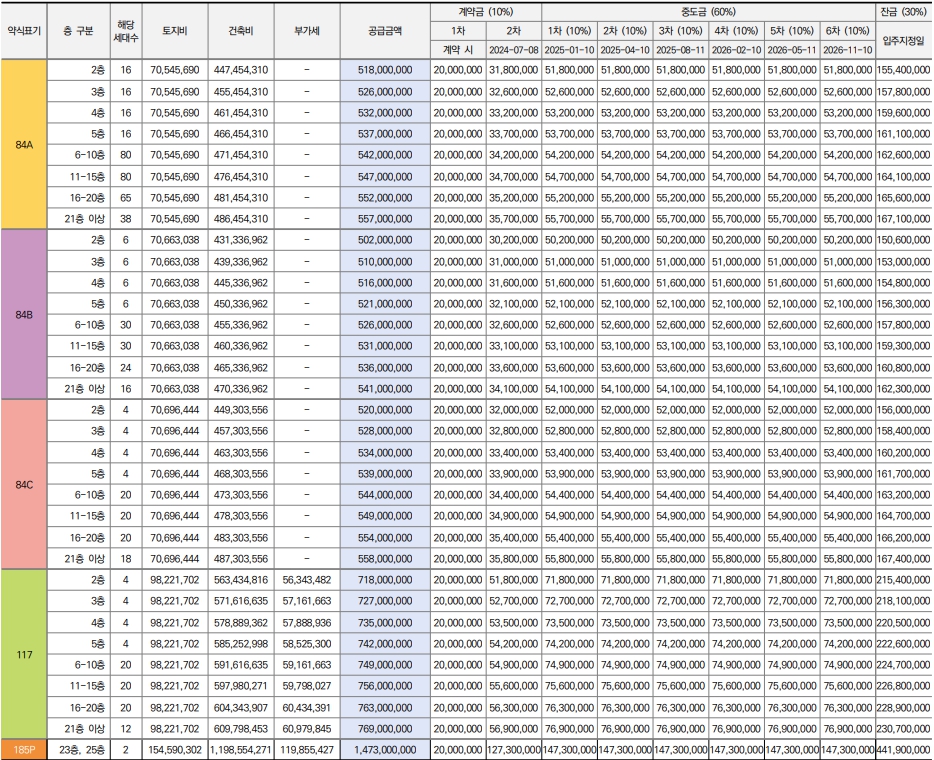
Task: Select the 2026-05-11 date cell
Action: 792,50
